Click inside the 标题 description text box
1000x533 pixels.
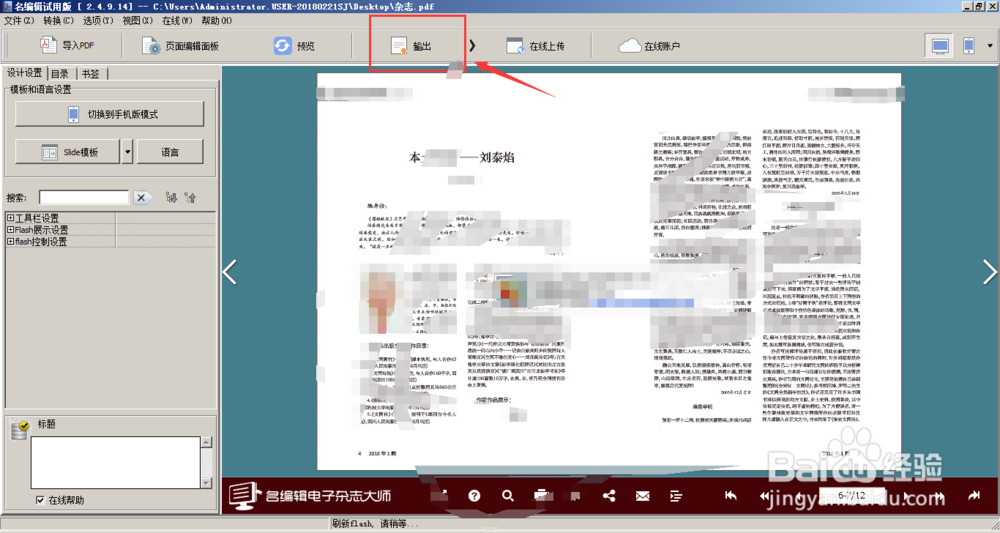click(x=116, y=462)
